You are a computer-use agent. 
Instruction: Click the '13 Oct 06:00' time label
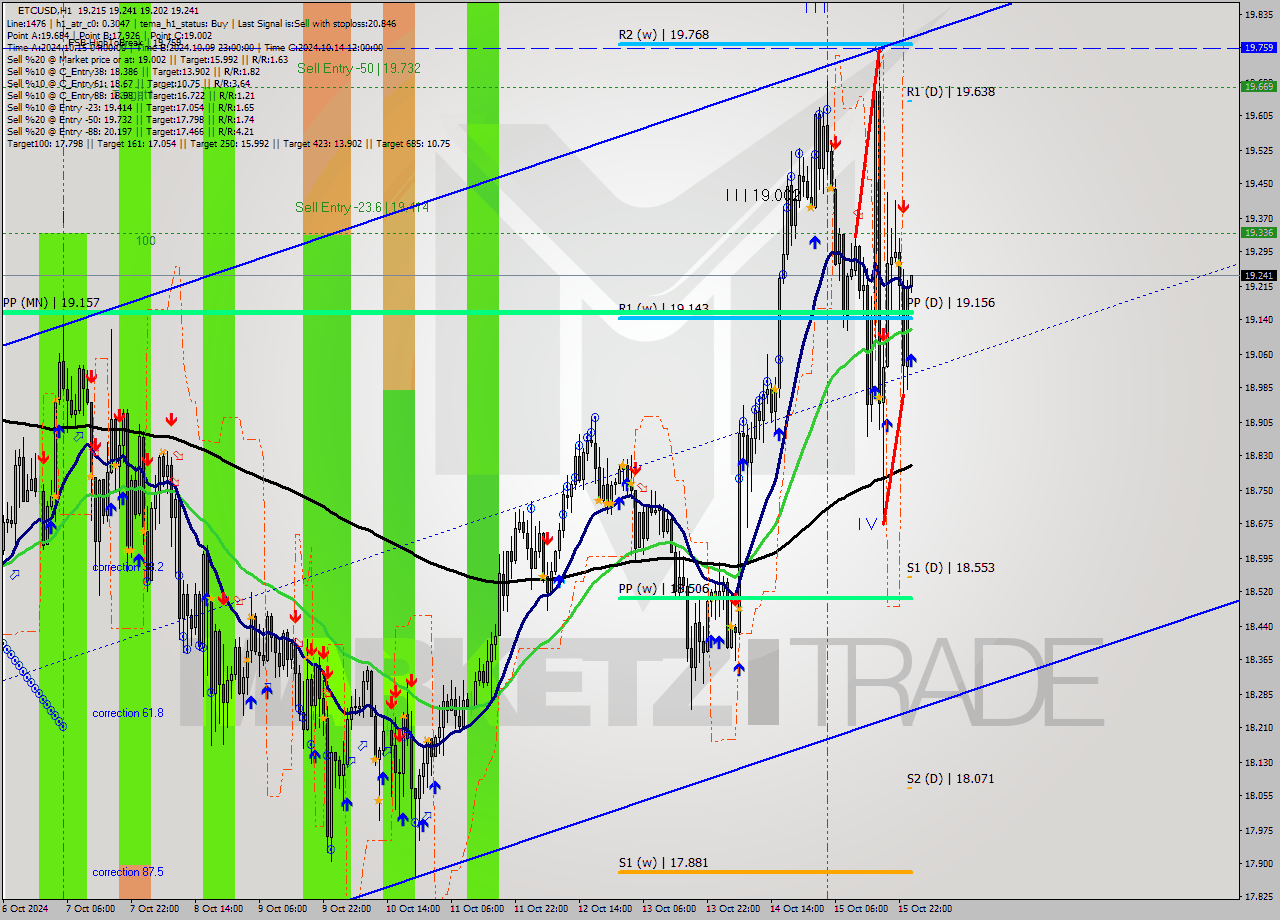pyautogui.click(x=668, y=909)
